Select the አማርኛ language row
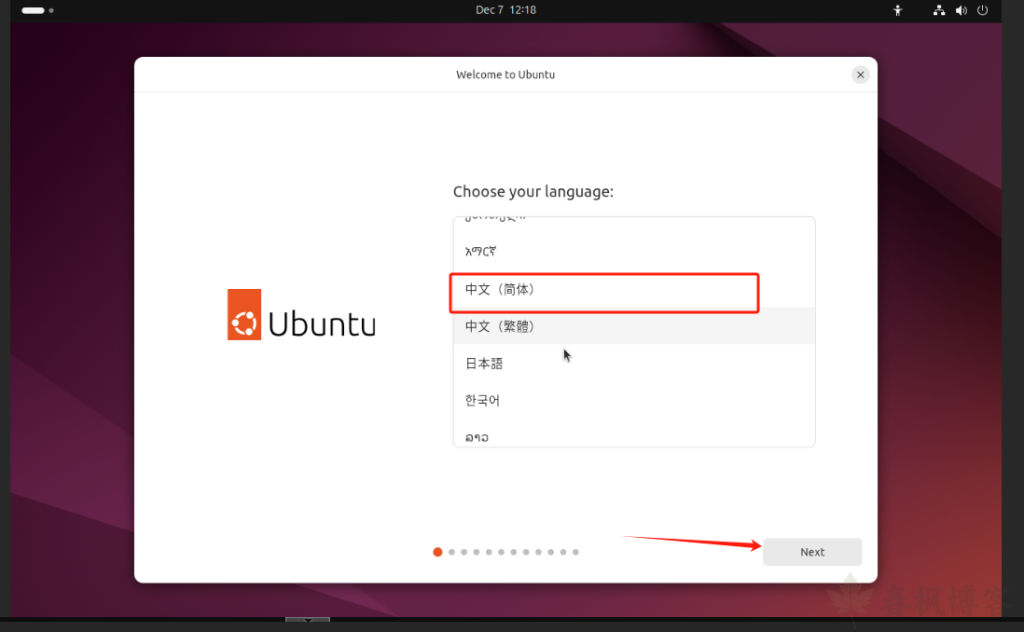This screenshot has width=1024, height=632. (633, 251)
